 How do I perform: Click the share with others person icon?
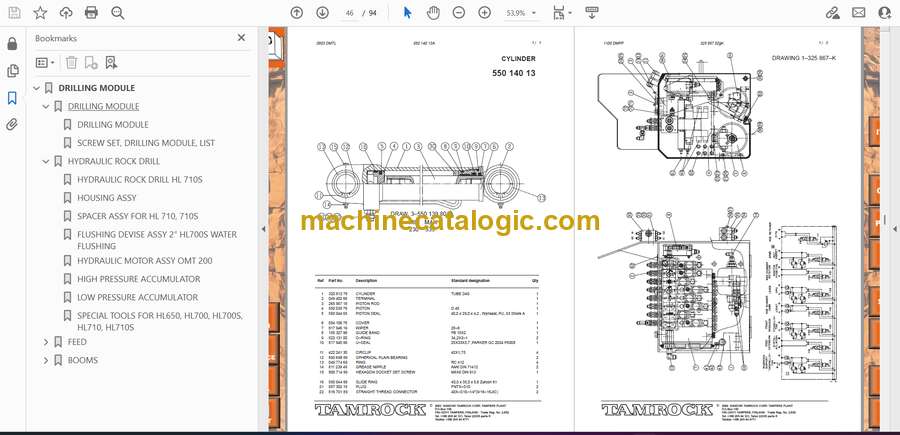[x=885, y=13]
